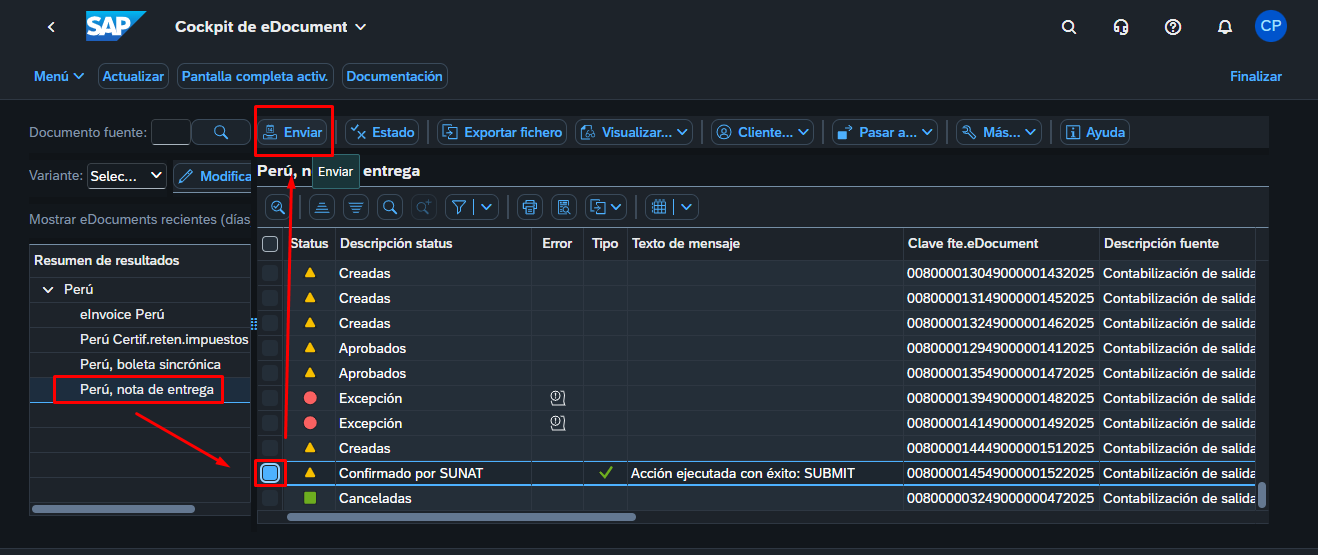Uncheck the Confirmado por SUNAT row checkbox

(270, 473)
